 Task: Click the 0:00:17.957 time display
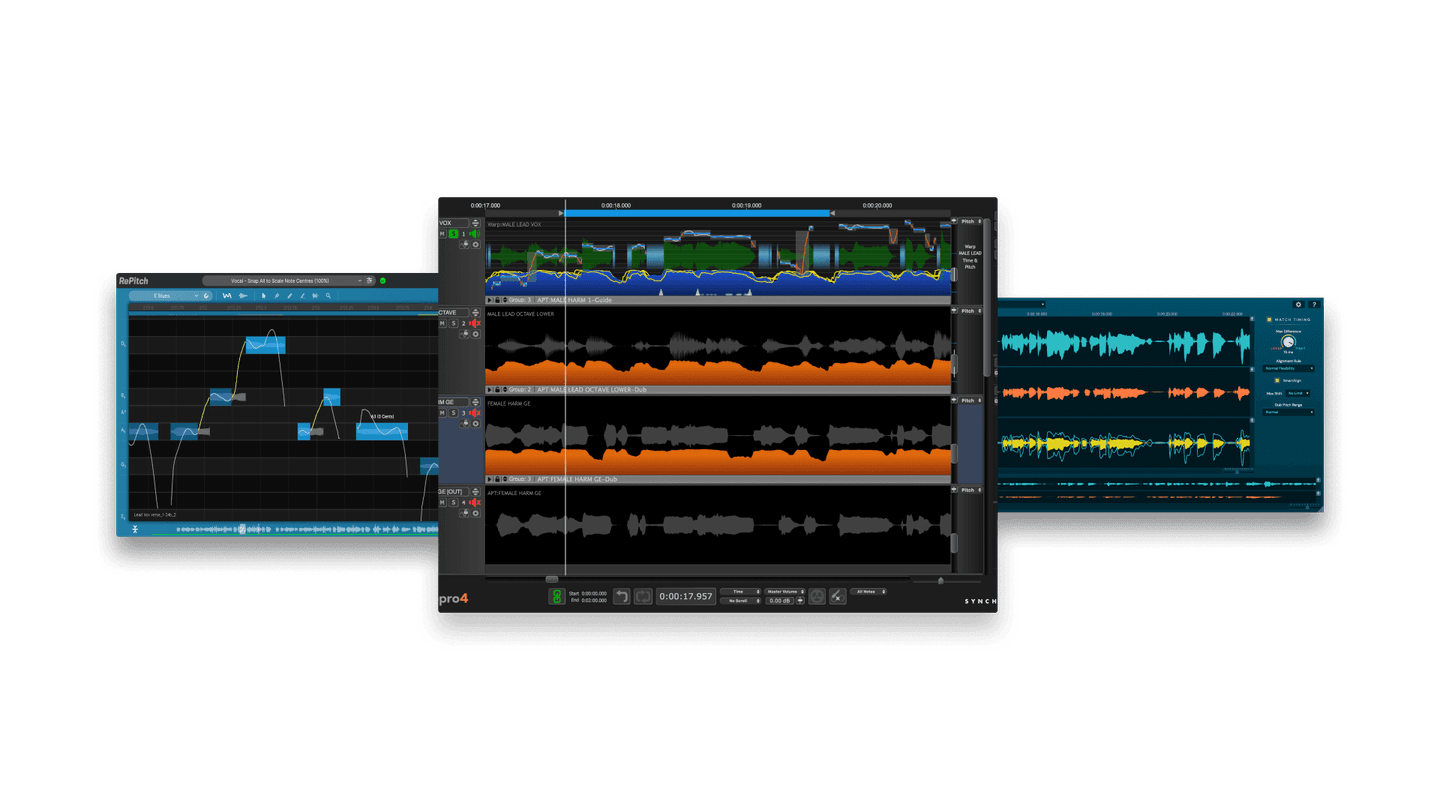point(686,596)
